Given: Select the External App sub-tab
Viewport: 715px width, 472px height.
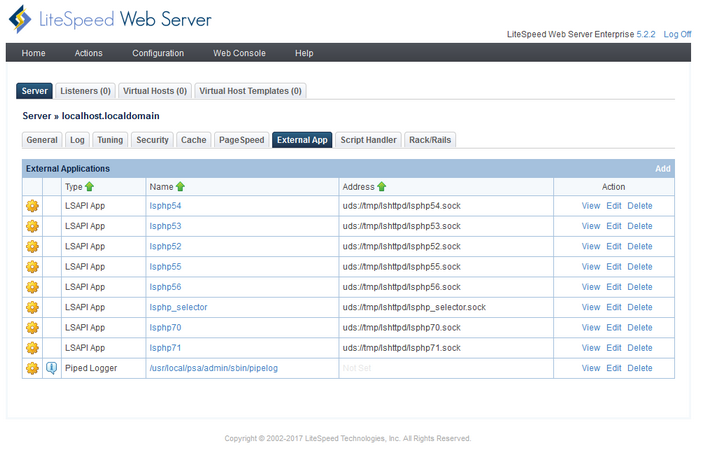Looking at the screenshot, I should pyautogui.click(x=302, y=140).
